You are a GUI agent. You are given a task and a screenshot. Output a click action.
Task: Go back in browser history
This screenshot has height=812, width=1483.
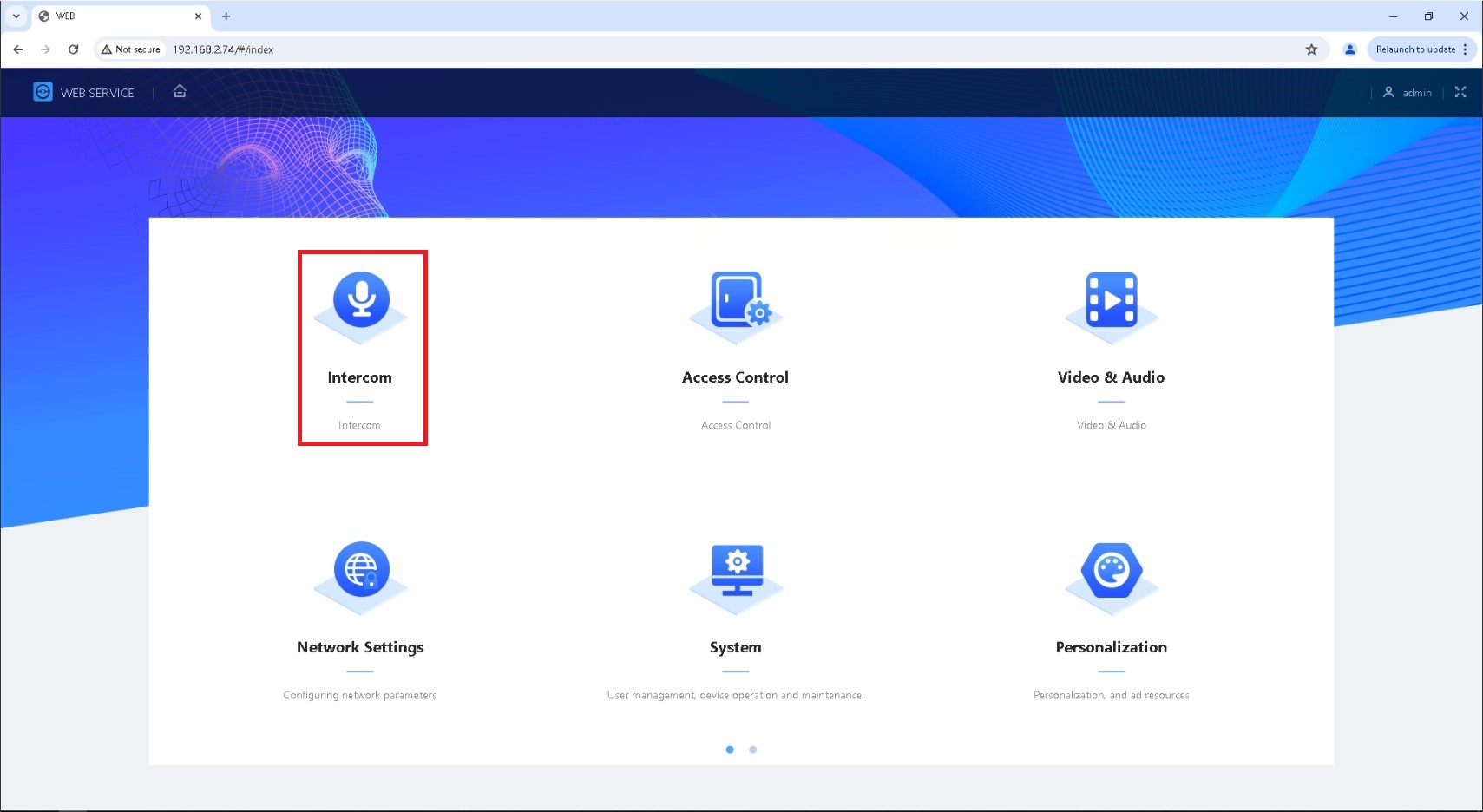coord(18,49)
